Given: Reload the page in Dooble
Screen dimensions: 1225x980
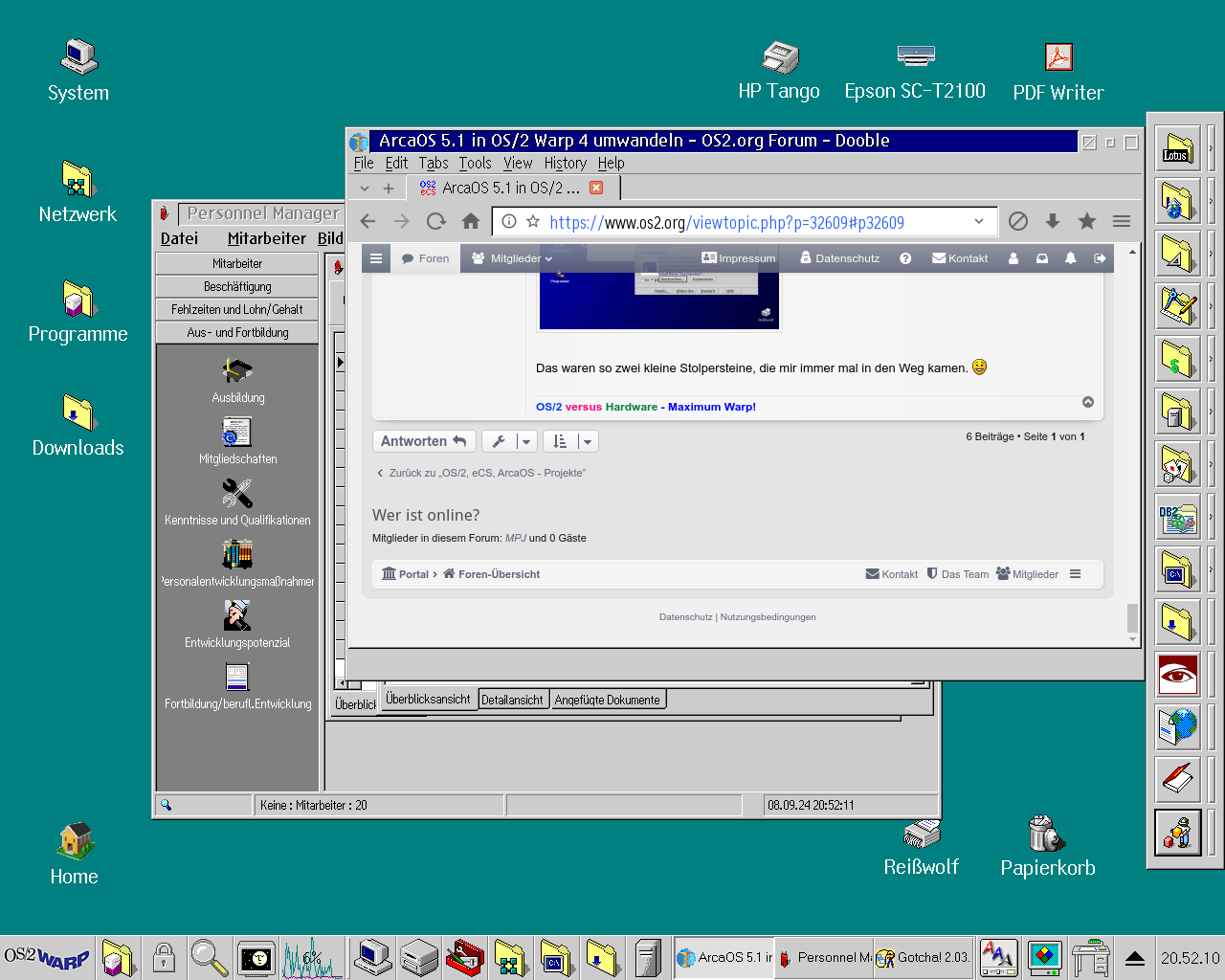Looking at the screenshot, I should coord(436,222).
